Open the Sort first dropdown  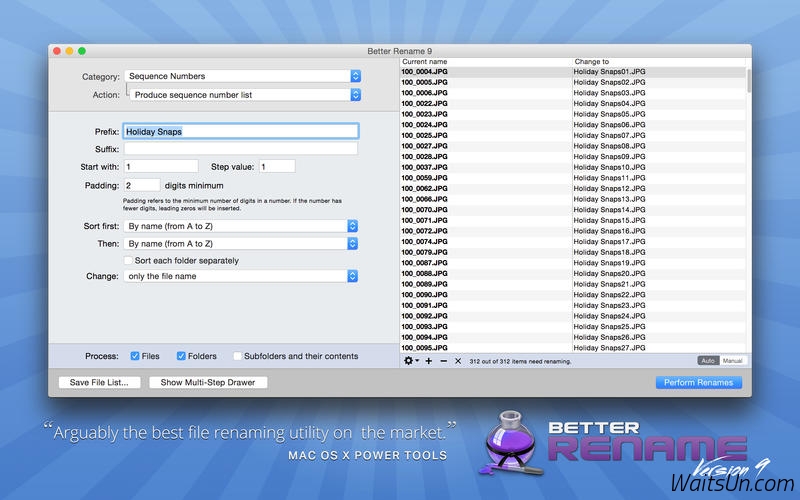241,226
